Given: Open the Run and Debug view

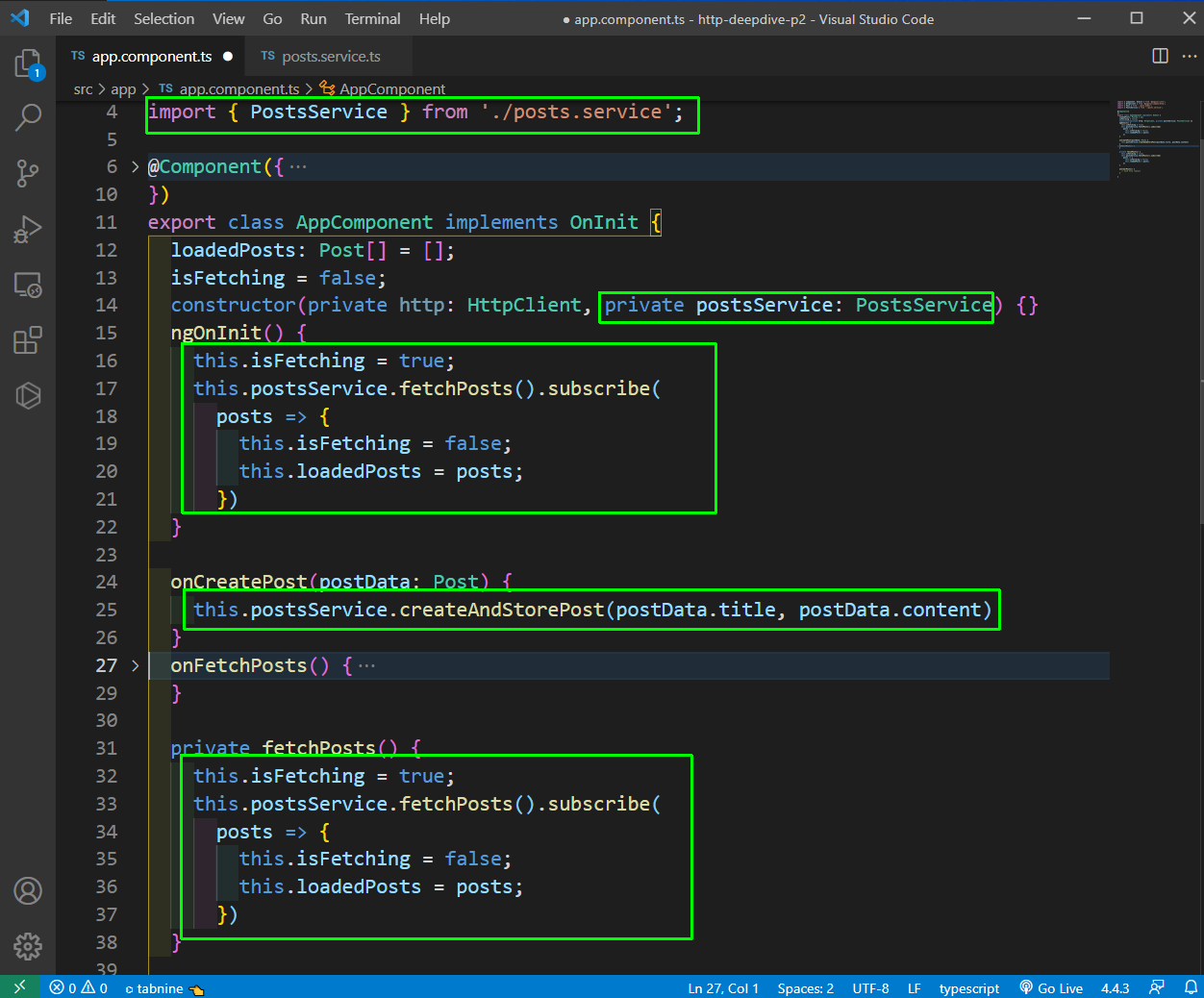Looking at the screenshot, I should pos(28,229).
